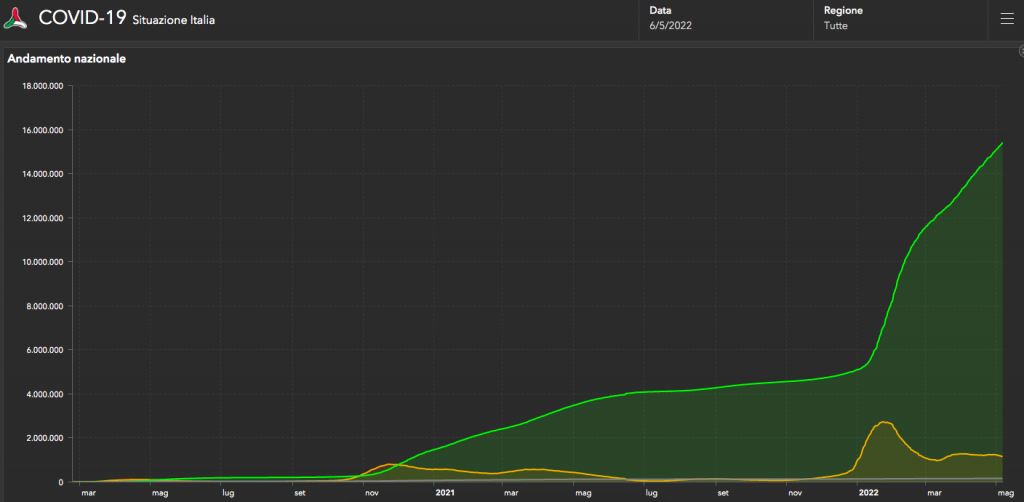Click the green line's endpoint at far right

coord(1002,143)
